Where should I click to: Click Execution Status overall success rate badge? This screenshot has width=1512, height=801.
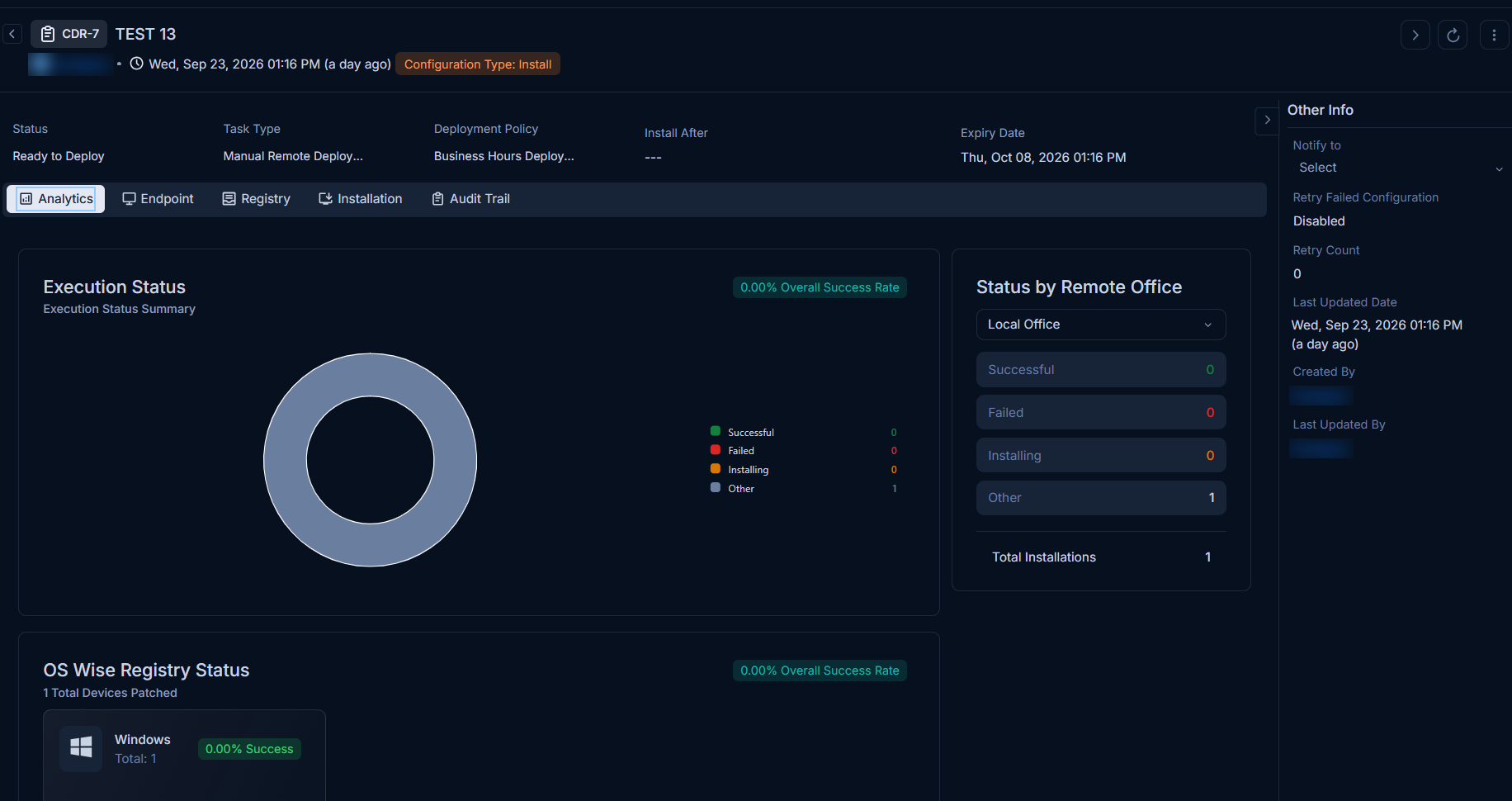[x=820, y=287]
